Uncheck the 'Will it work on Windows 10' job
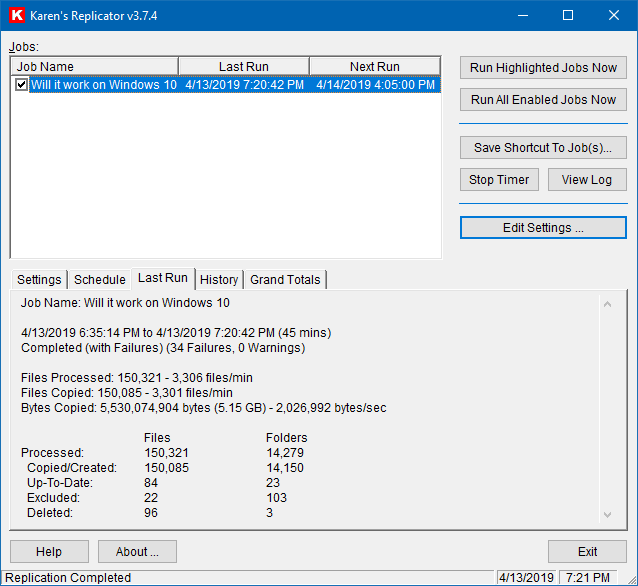Screen dimensions: 638x586 [22, 86]
